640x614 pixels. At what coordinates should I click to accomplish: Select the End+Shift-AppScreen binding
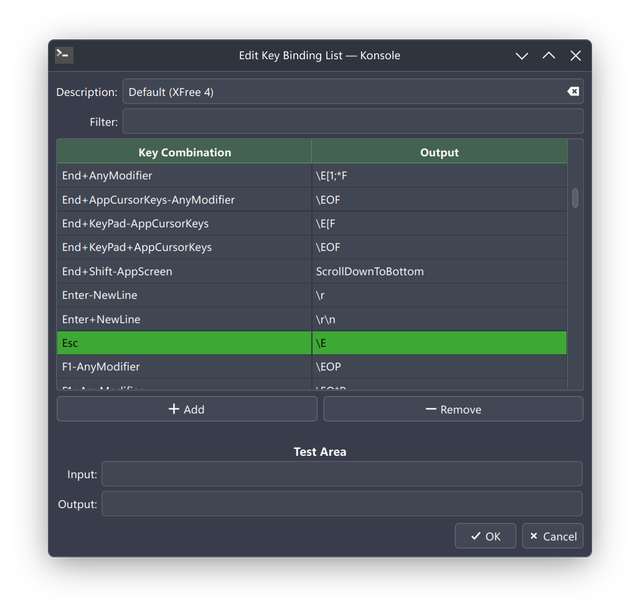tap(184, 271)
